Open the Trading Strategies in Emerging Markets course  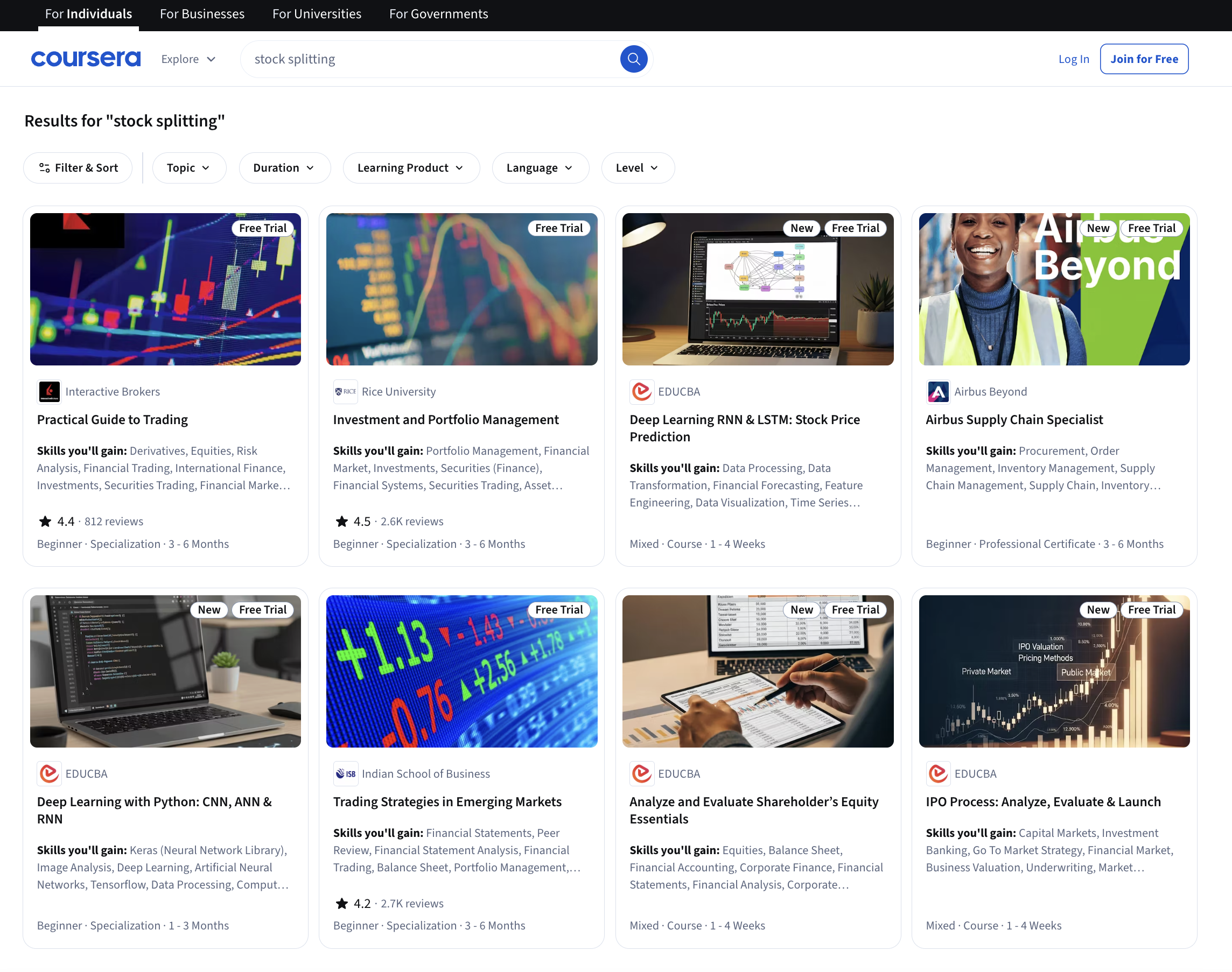click(447, 801)
